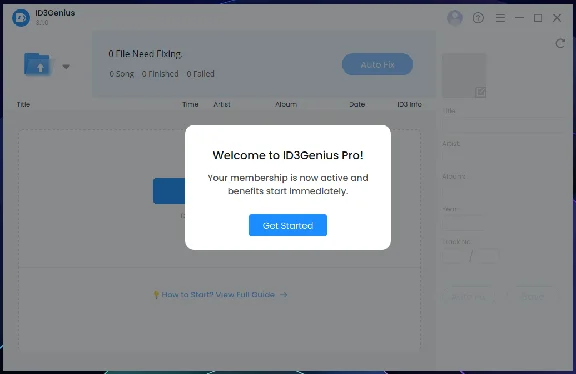576x374 pixels.
Task: Click the Save button in side panel
Action: [x=533, y=296]
